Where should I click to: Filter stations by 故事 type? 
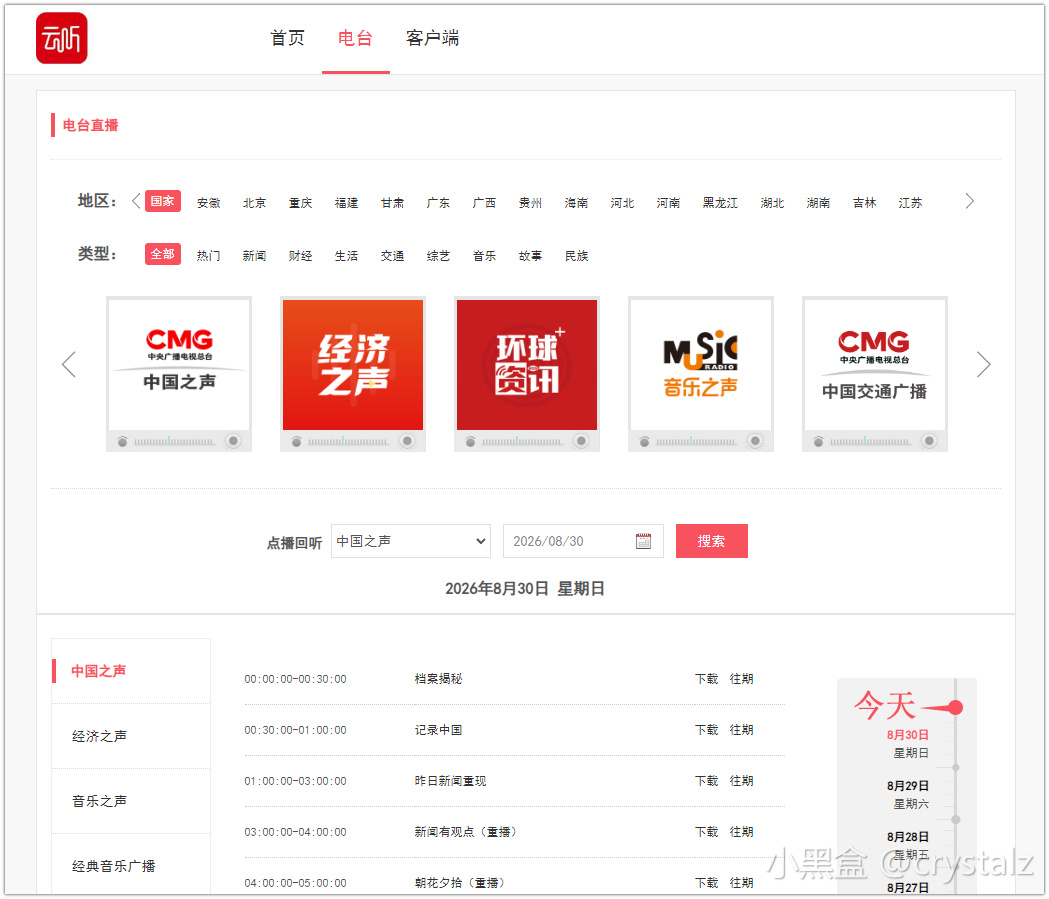pyautogui.click(x=531, y=256)
